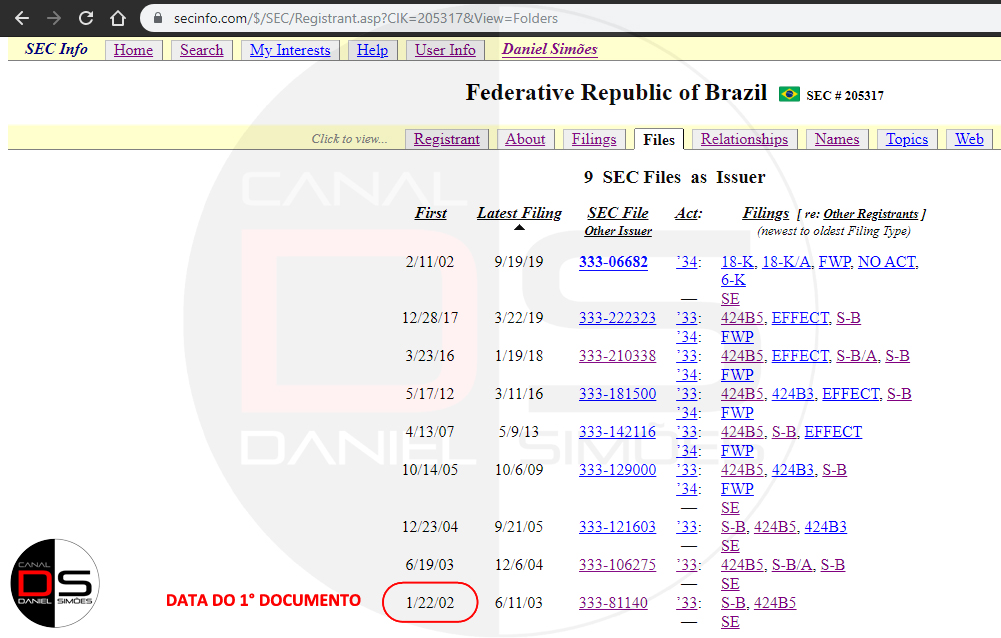The width and height of the screenshot is (1001, 638).
Task: Open SEC file 333-106275
Action: [617, 565]
